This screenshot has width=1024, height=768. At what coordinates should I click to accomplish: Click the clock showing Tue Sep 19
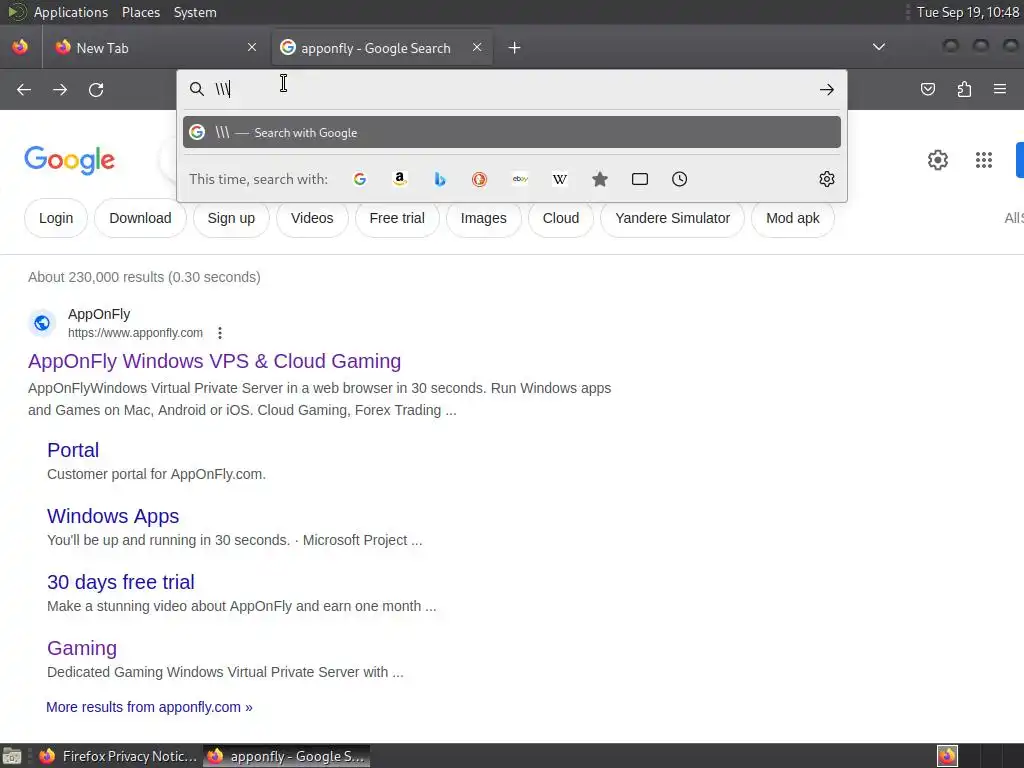tap(967, 12)
